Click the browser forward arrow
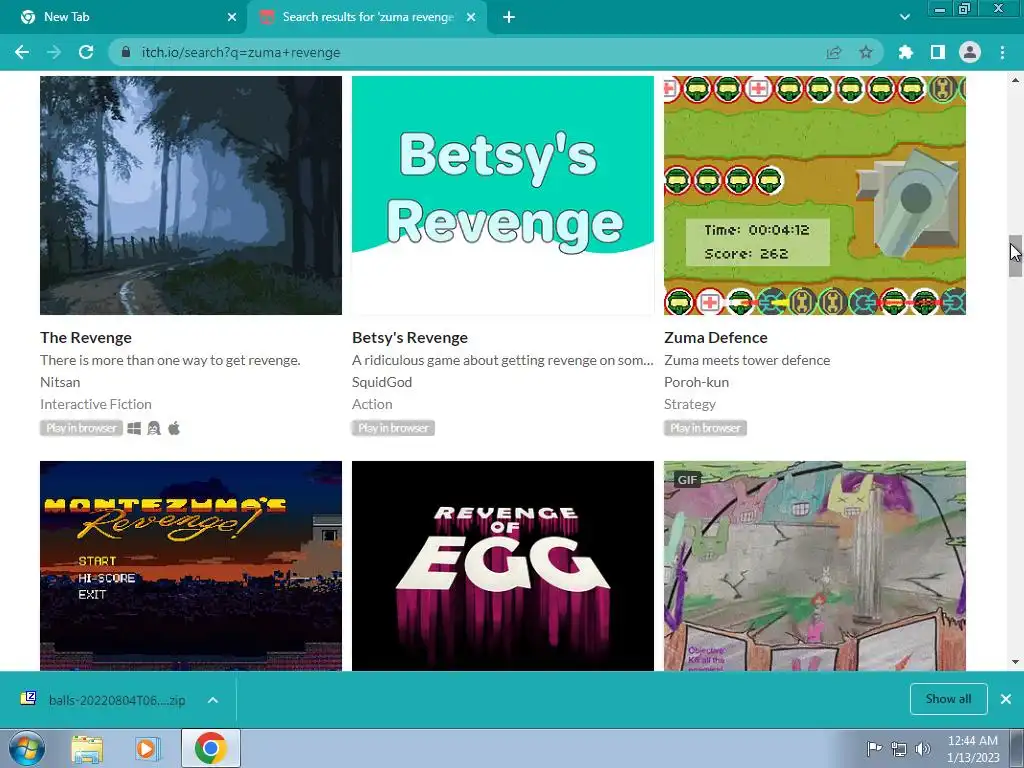 tap(54, 52)
